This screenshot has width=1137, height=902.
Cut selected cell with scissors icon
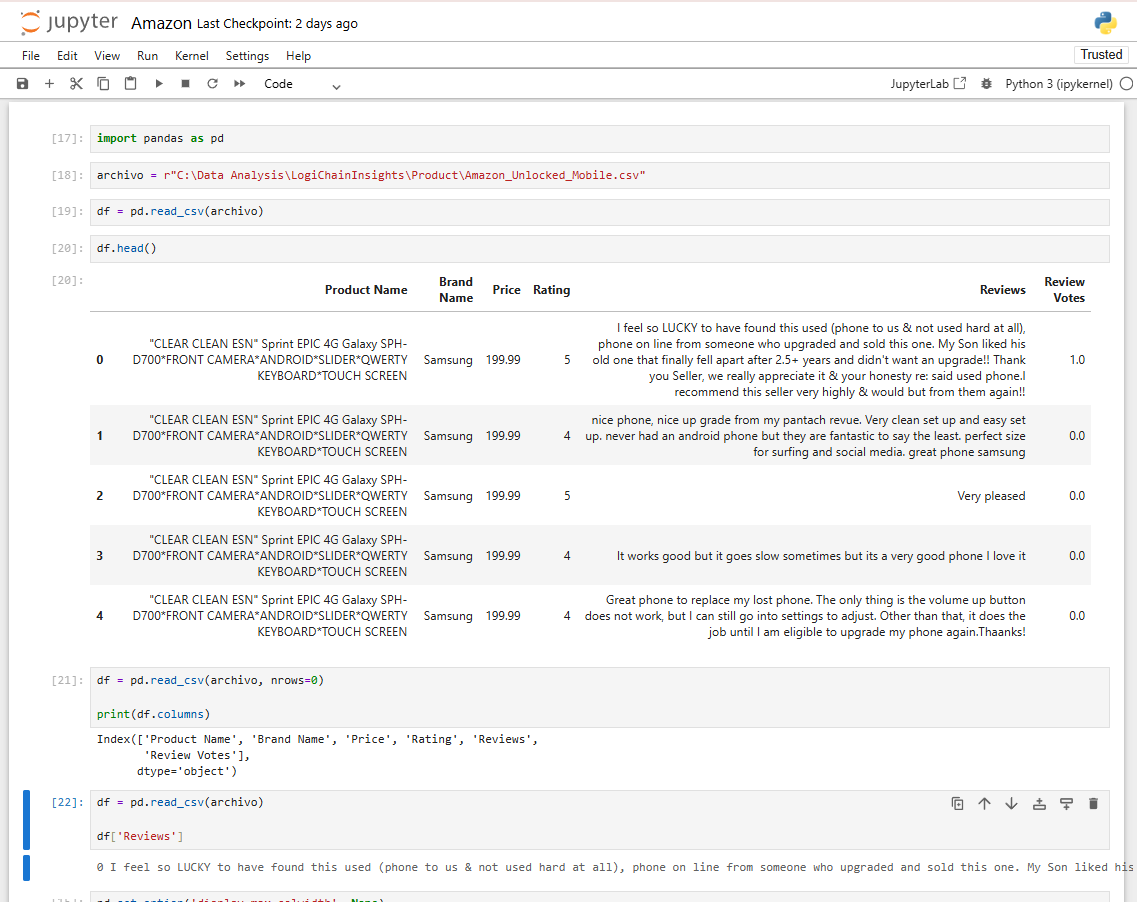[x=76, y=83]
